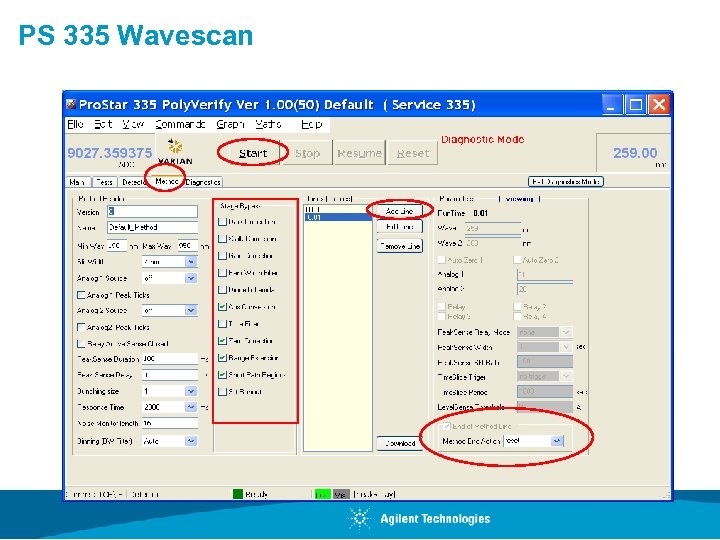Open the Analog1 Source dropdown
Screen dimensions: 720x540
coord(191,278)
